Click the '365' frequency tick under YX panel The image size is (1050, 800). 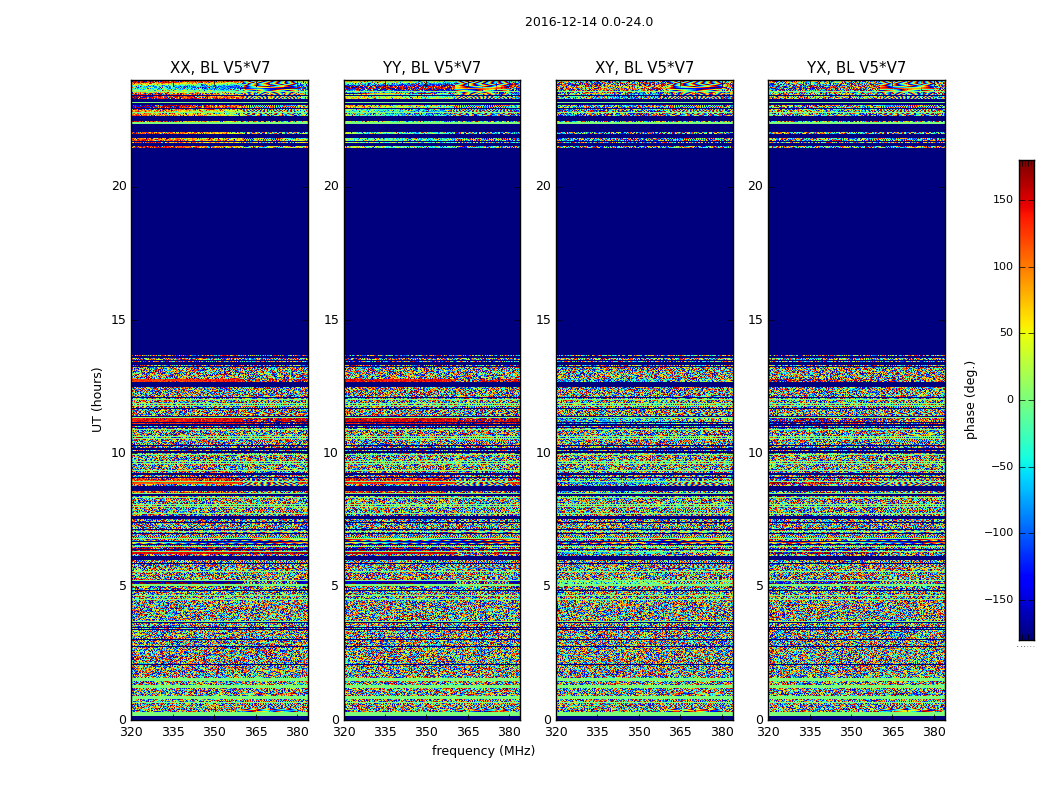pos(893,732)
